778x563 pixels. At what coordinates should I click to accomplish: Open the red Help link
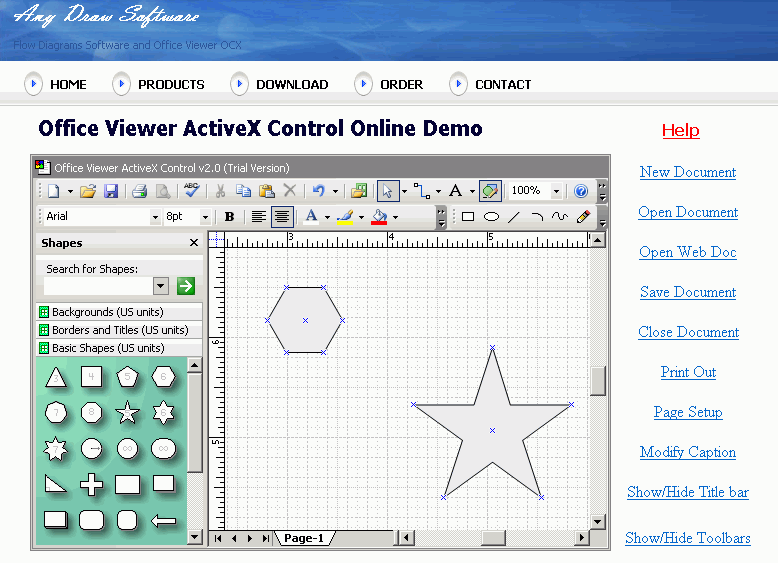(x=681, y=130)
